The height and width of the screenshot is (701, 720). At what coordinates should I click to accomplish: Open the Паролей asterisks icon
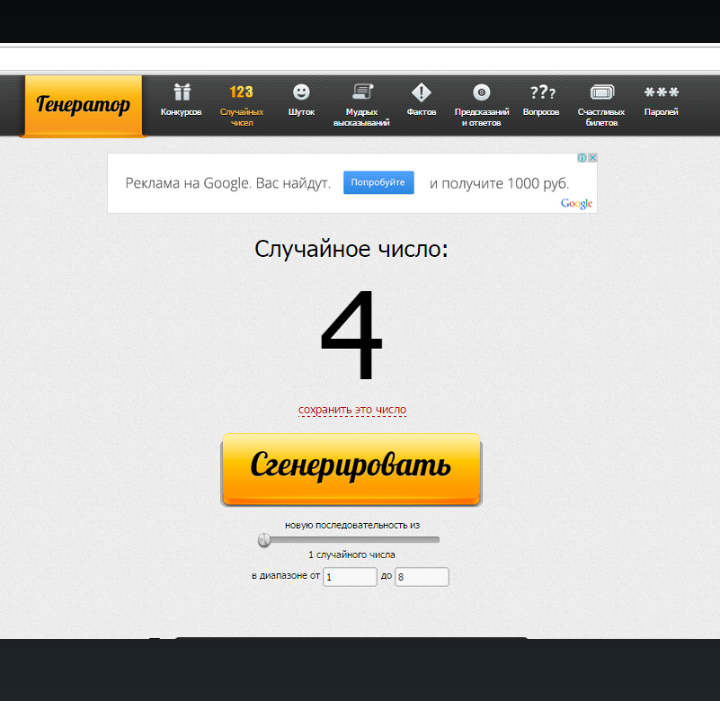click(661, 92)
